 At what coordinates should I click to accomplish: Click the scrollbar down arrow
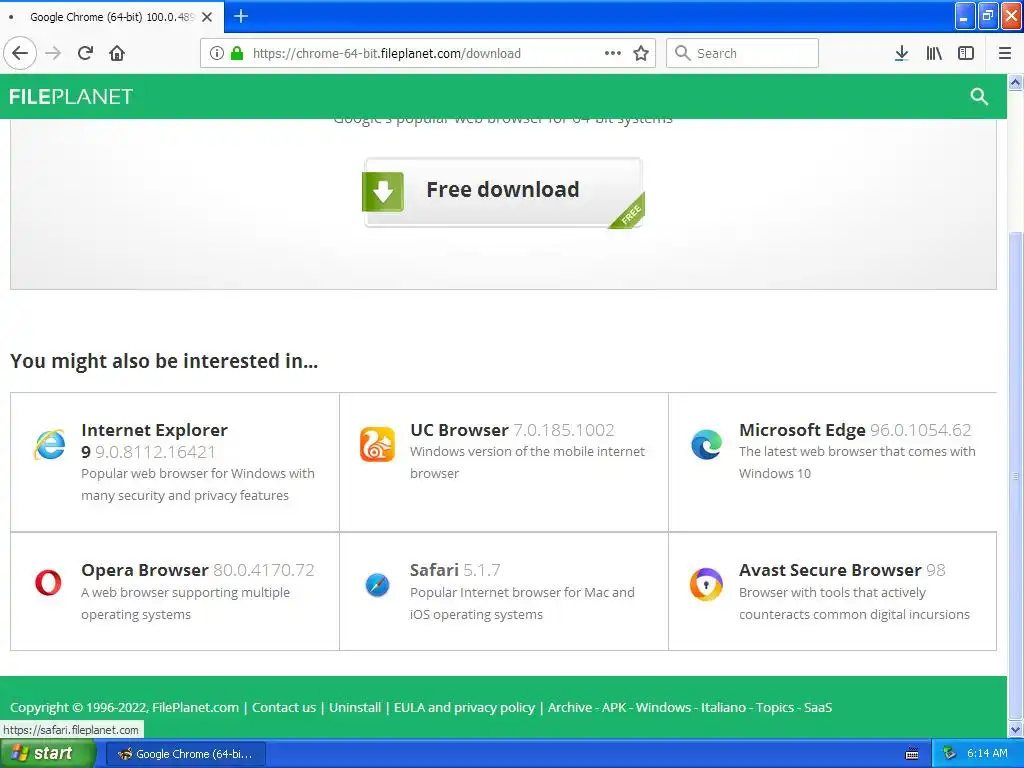(1016, 729)
